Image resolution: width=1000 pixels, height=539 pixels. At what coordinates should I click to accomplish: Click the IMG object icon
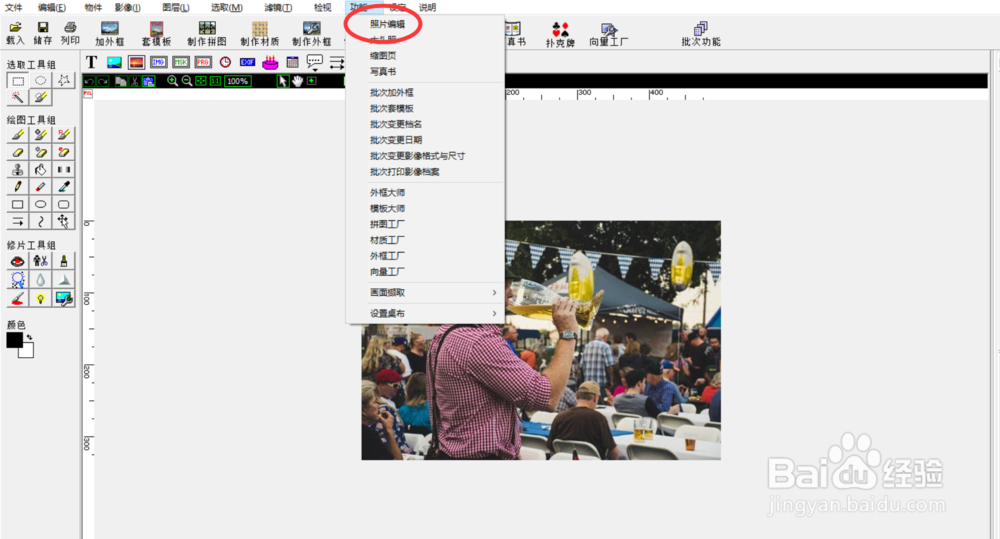click(x=158, y=63)
